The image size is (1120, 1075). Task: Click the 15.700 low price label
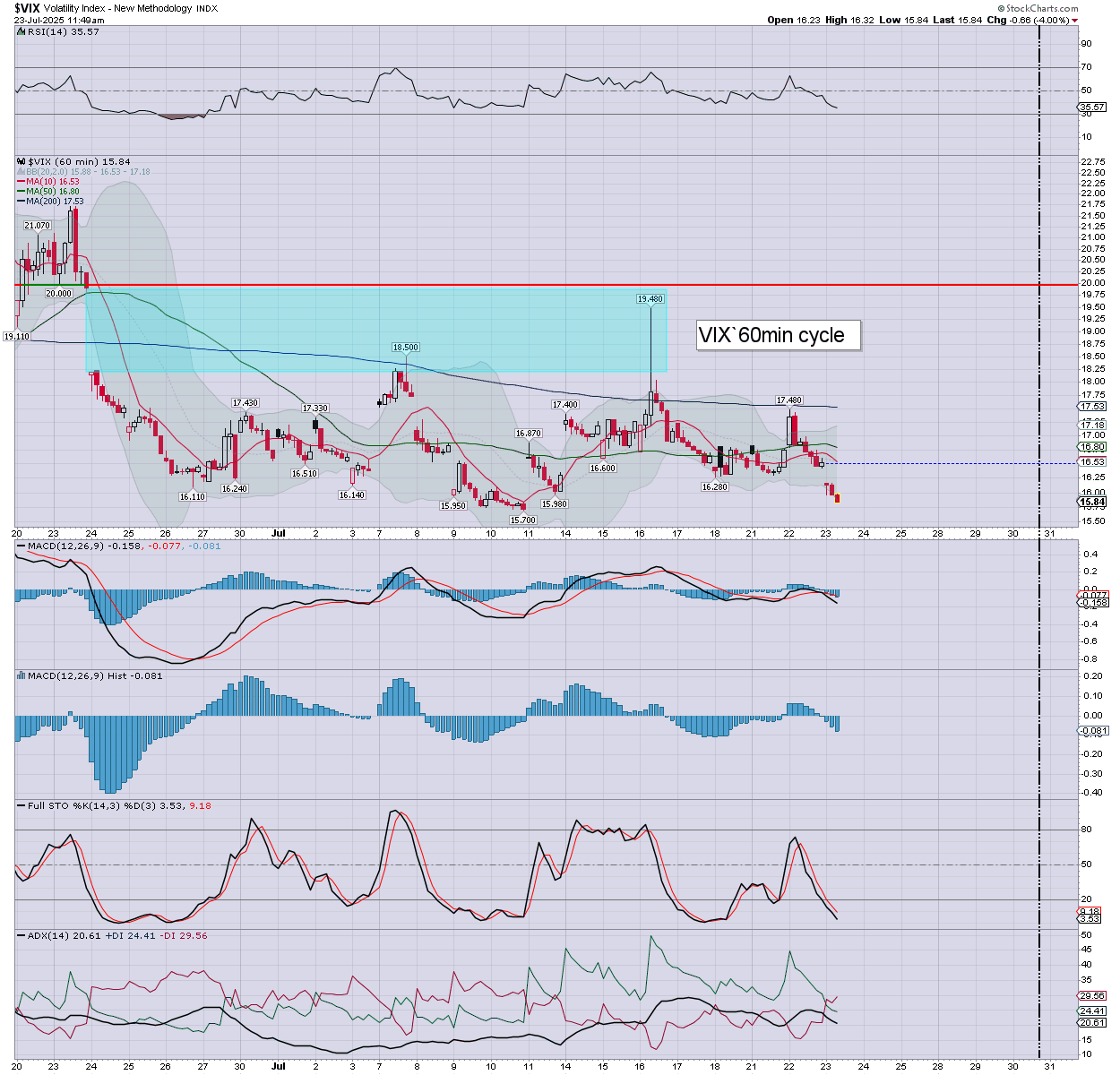tap(523, 520)
